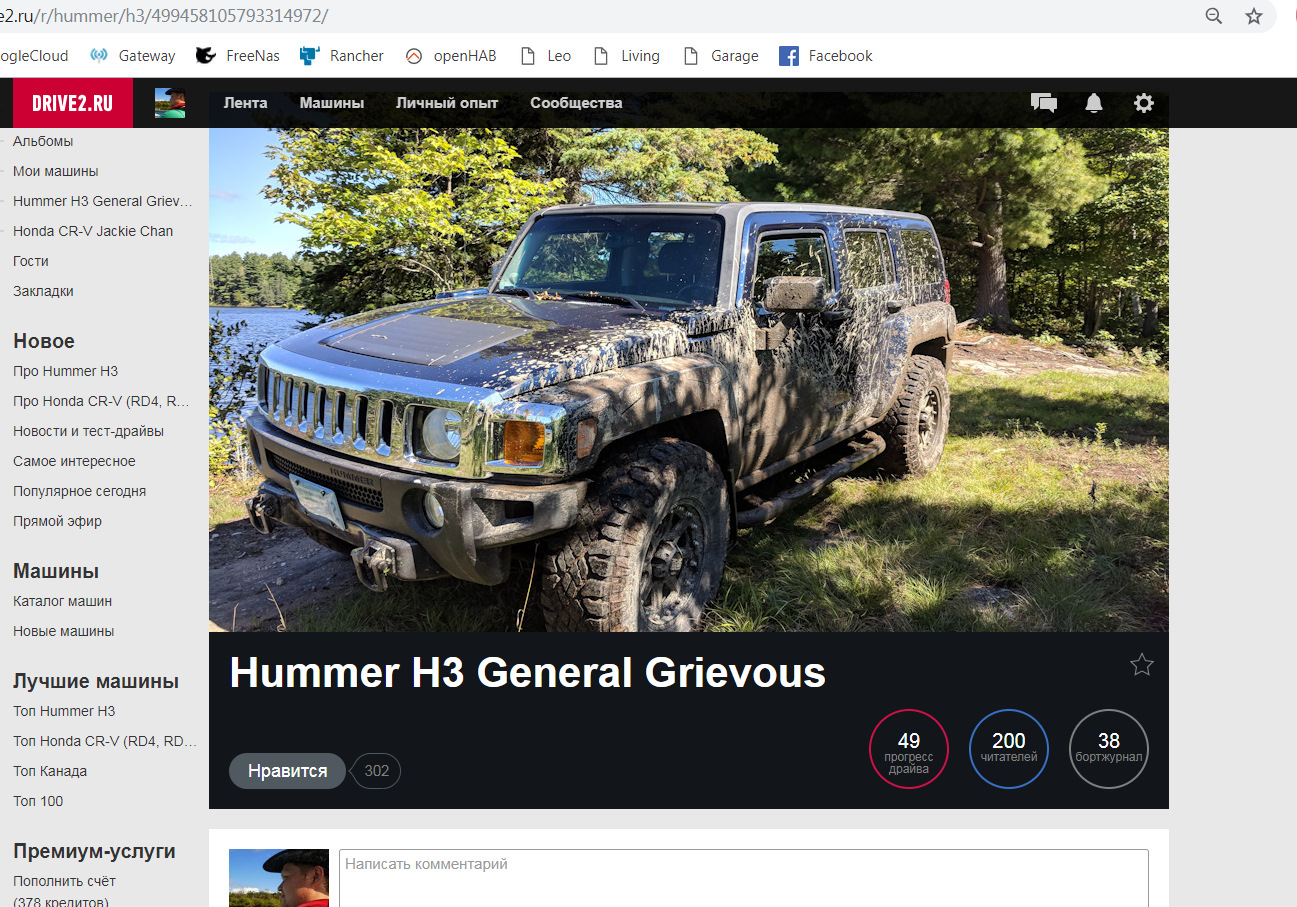1297x907 pixels.
Task: Open the notifications bell
Action: click(1094, 103)
